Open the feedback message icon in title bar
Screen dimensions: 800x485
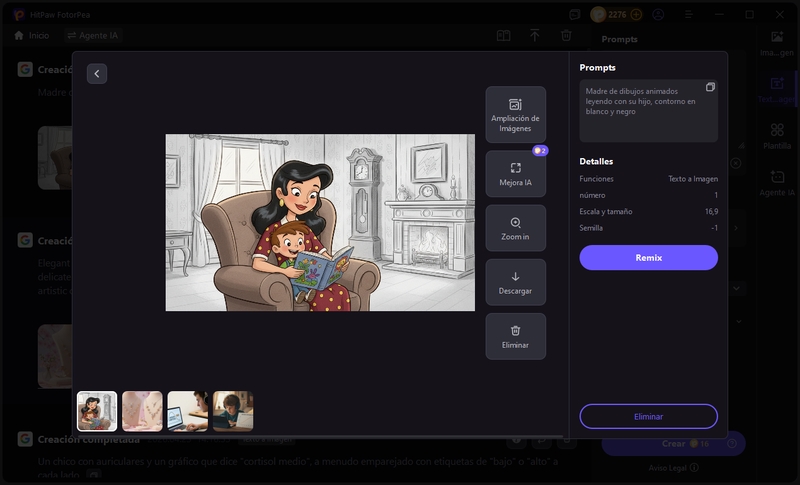(575, 15)
